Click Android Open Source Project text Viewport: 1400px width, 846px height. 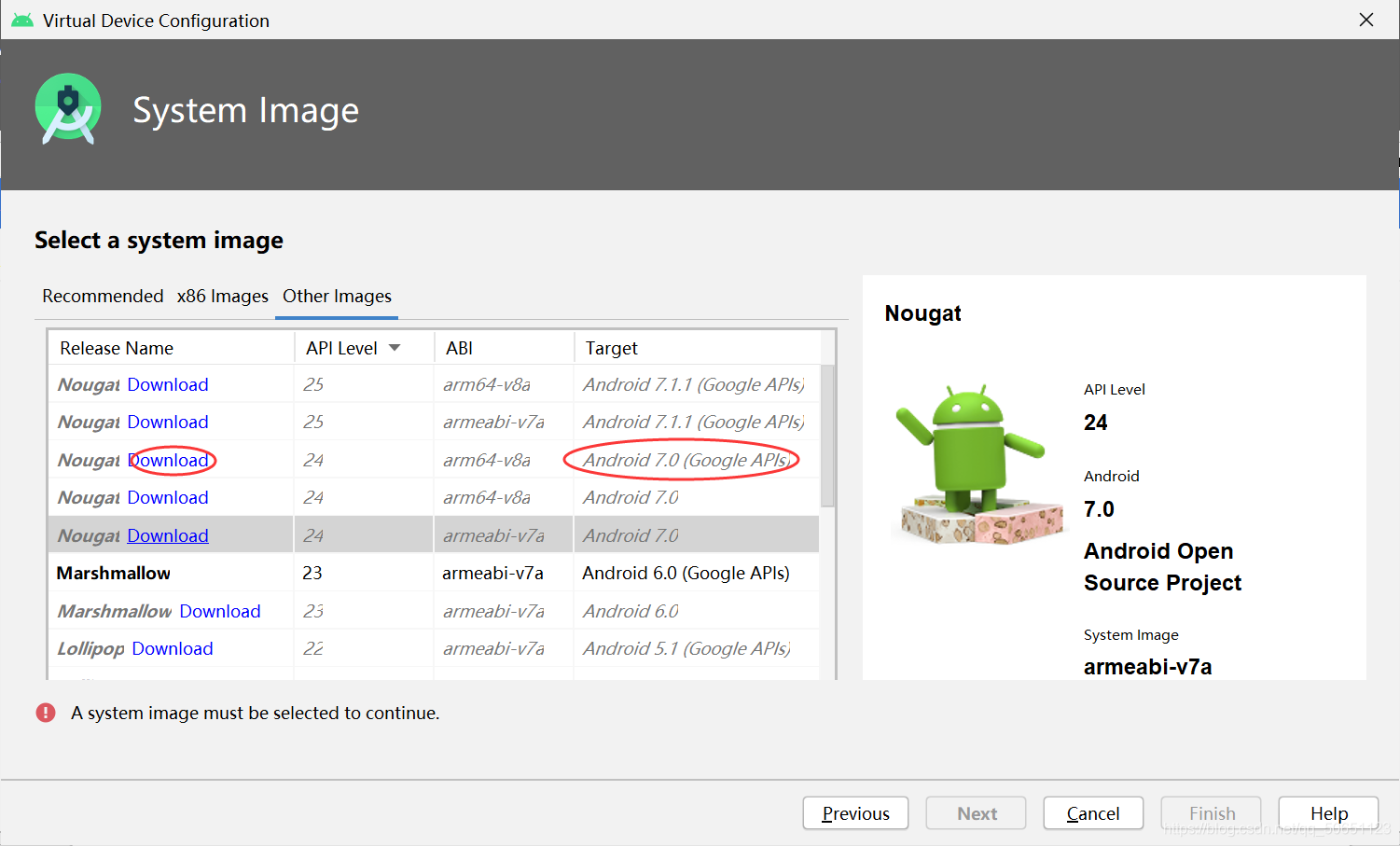(1162, 567)
